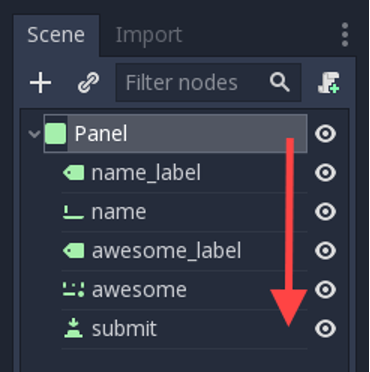Viewport: 370px width, 372px height.
Task: Open the Scene dock options menu
Action: coord(345,35)
